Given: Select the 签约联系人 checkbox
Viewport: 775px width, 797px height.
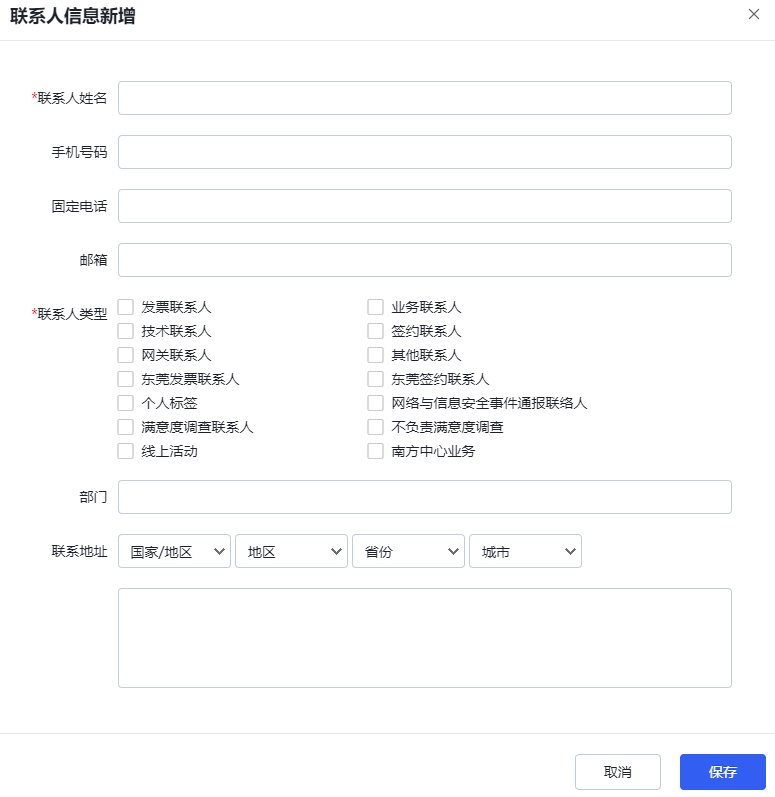Looking at the screenshot, I should (x=376, y=331).
